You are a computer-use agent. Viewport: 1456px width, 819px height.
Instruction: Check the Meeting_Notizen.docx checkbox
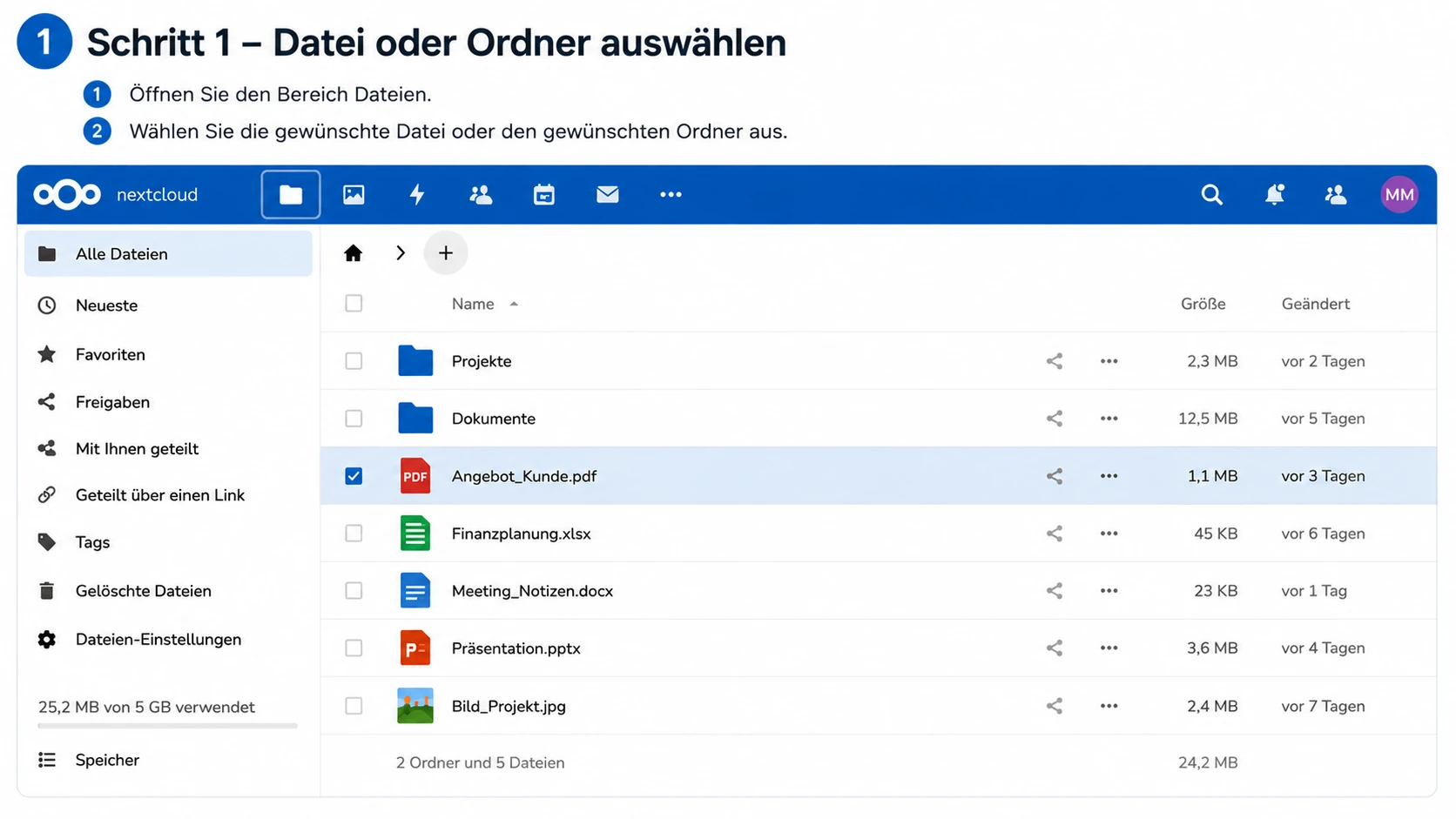coord(354,591)
